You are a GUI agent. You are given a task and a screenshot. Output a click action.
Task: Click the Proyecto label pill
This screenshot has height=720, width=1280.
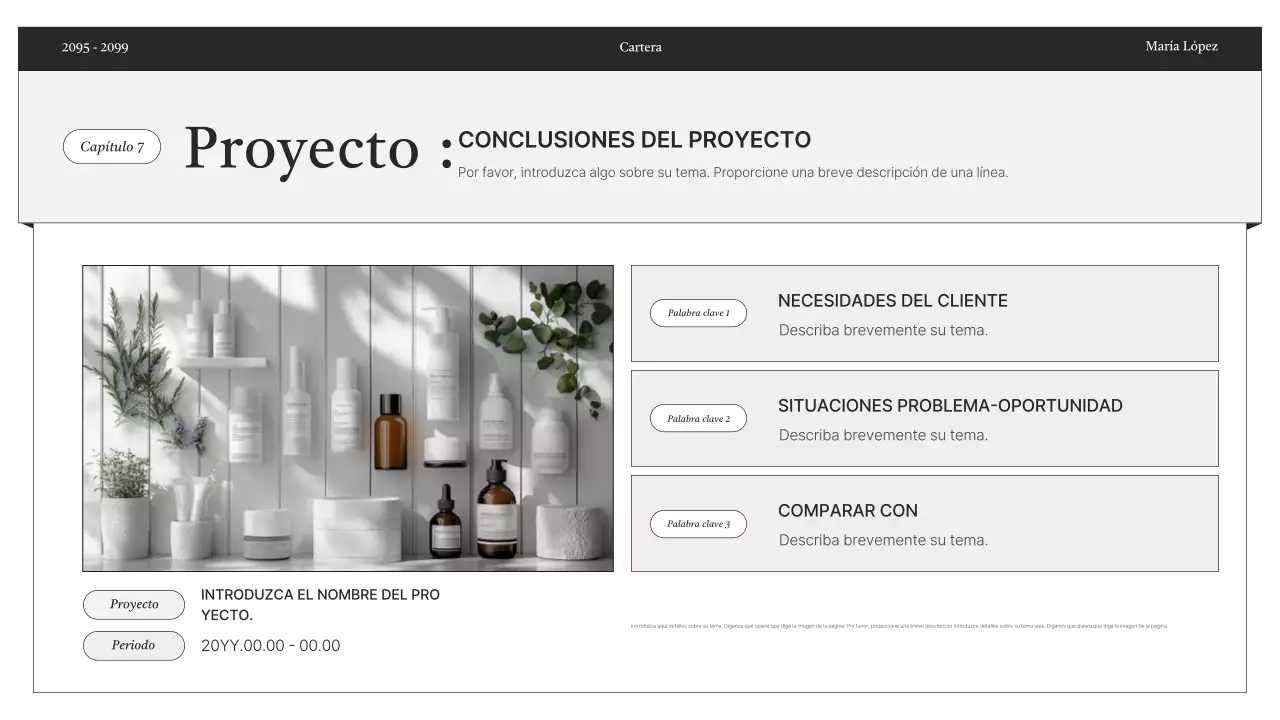133,604
